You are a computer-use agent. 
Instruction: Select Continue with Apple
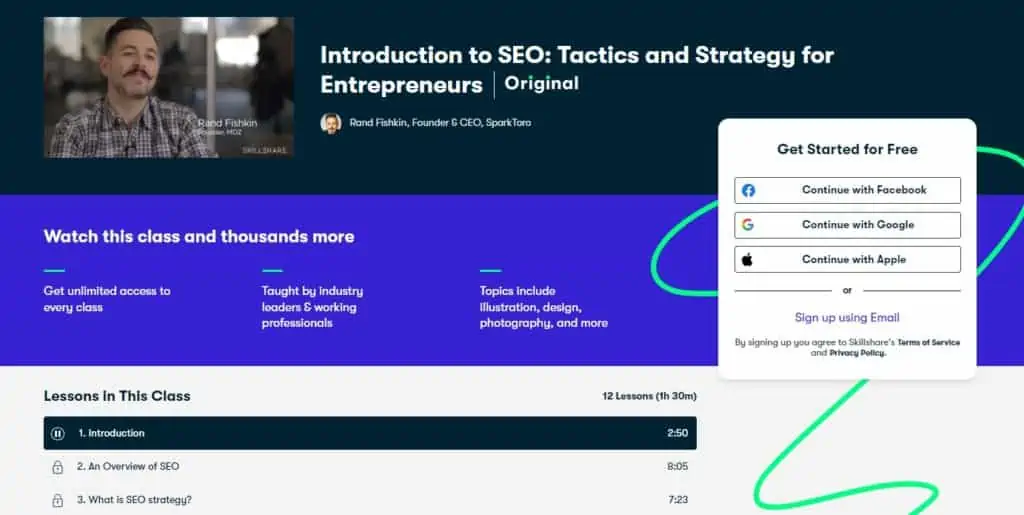pyautogui.click(x=847, y=259)
